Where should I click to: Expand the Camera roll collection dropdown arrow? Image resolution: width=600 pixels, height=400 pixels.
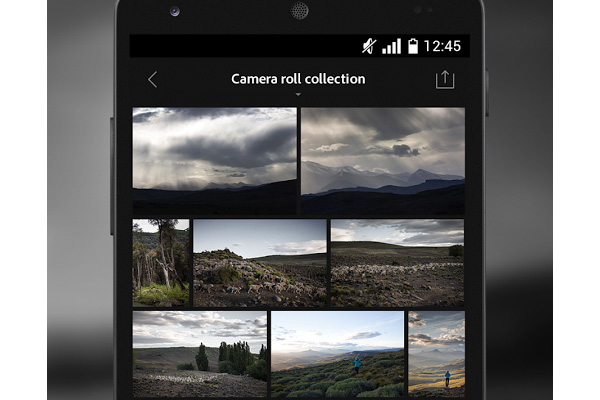(298, 94)
